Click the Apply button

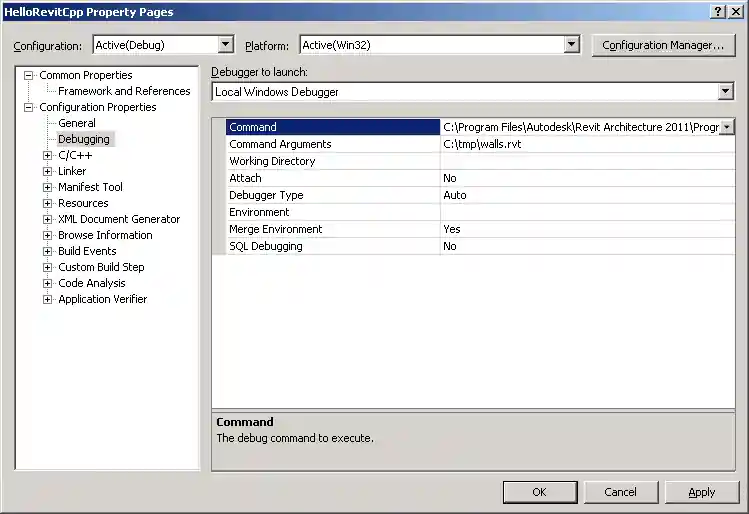pos(701,491)
